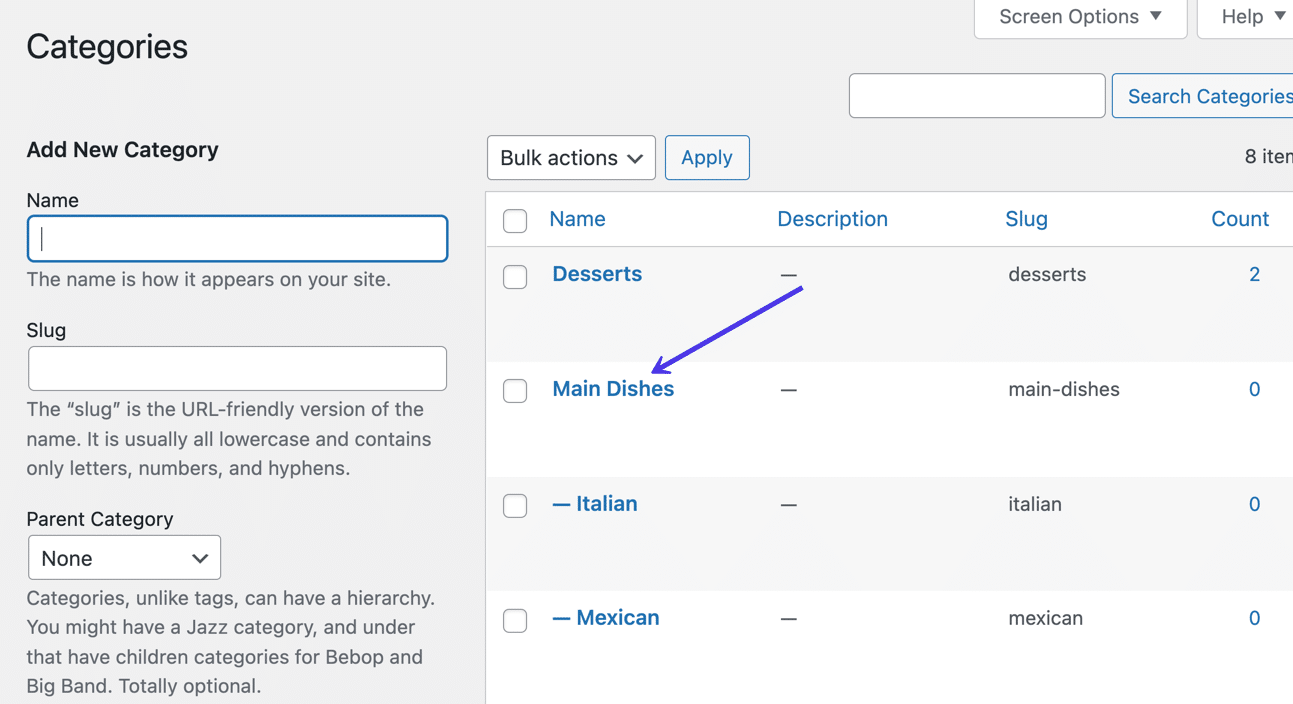1293x704 pixels.
Task: Sort the table by Count
Action: tap(1239, 218)
